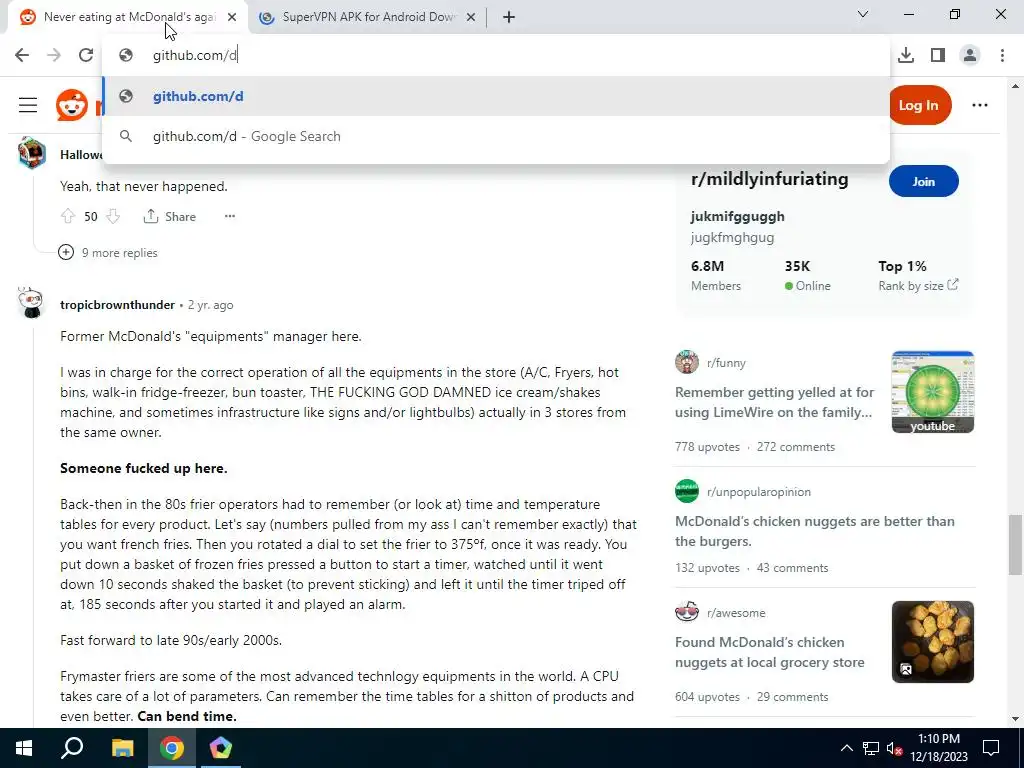Select the github.com/d URL suggestion
Screen dimensions: 1024x768
click(496, 96)
